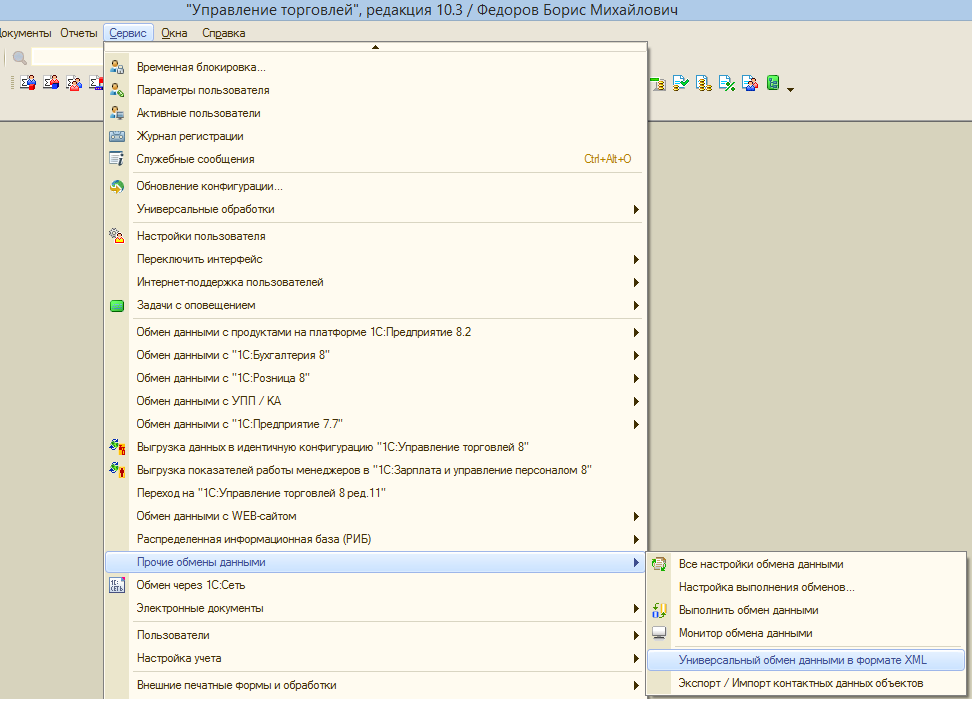
Task: Click the green Задачи с оповещением icon
Action: coord(117,305)
